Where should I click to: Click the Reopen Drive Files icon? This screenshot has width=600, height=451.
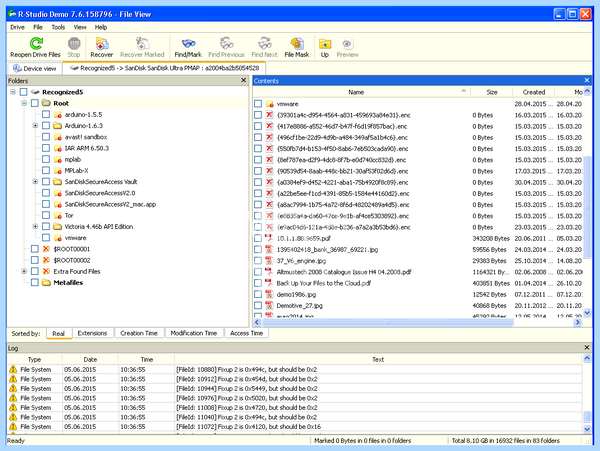point(36,43)
